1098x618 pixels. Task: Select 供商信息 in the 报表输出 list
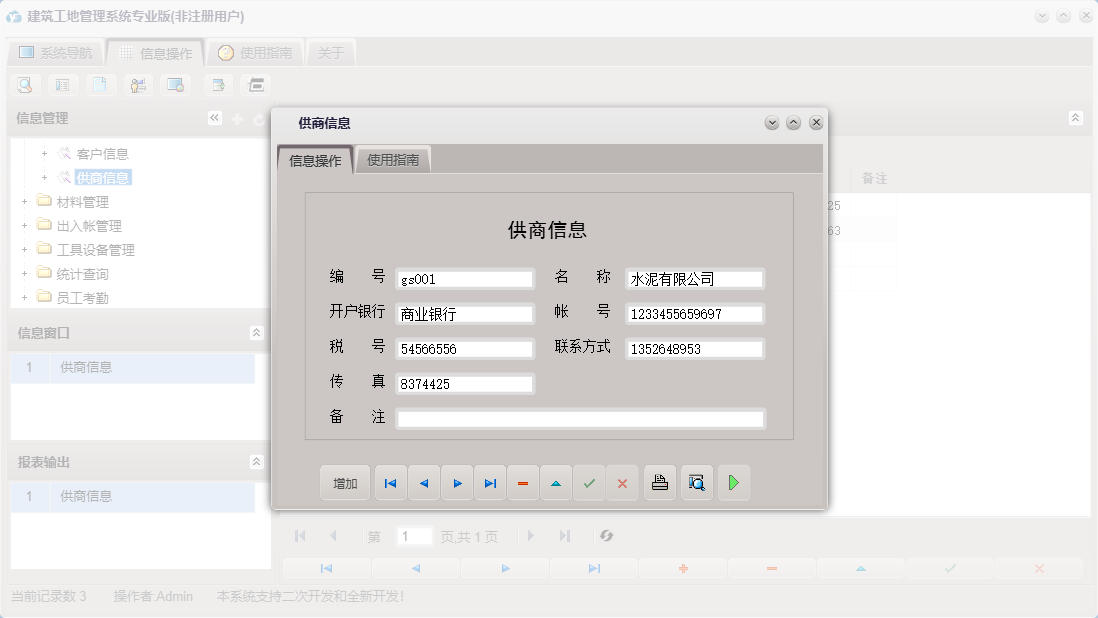85,496
